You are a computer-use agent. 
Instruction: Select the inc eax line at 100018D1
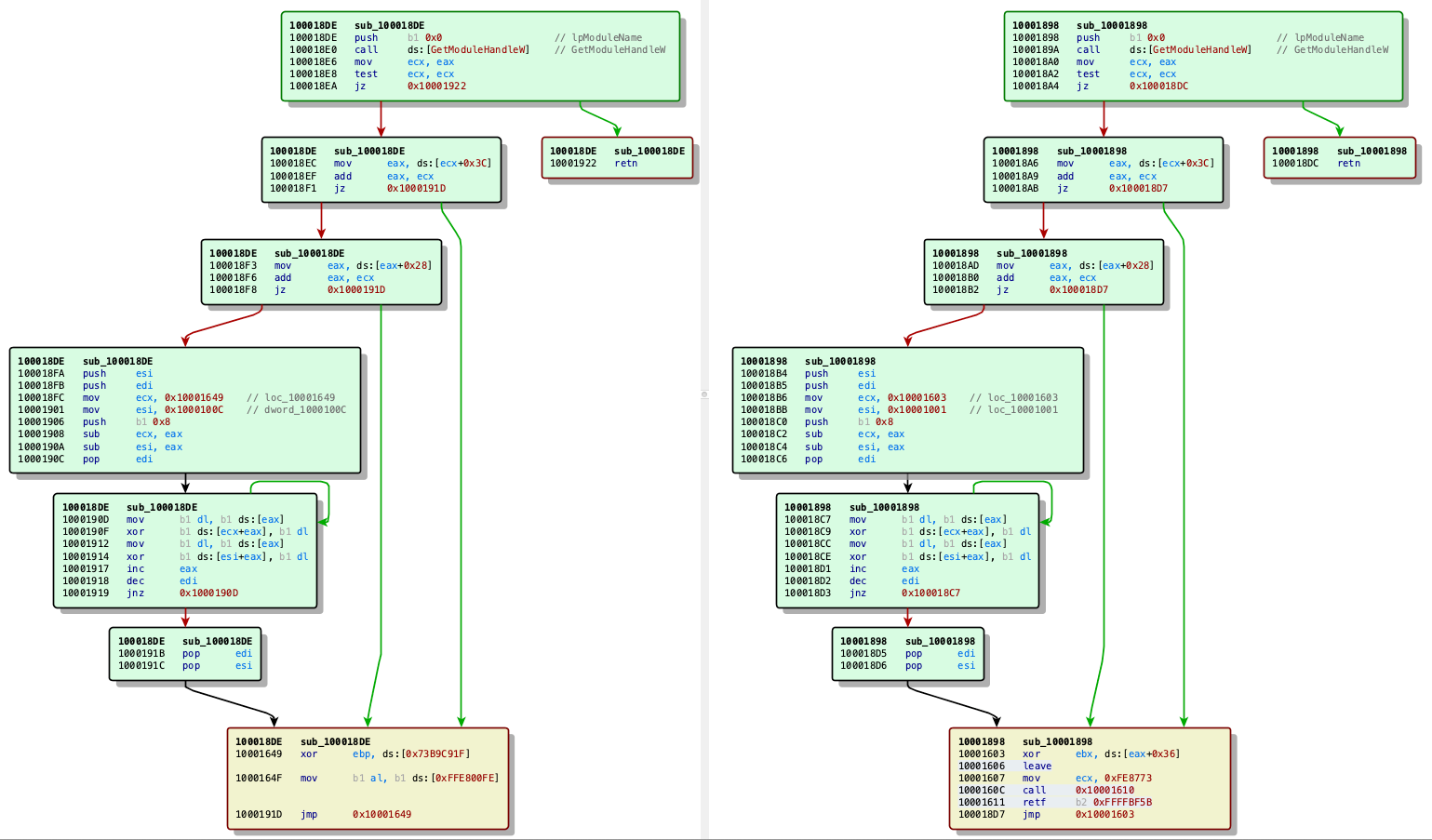tap(852, 569)
